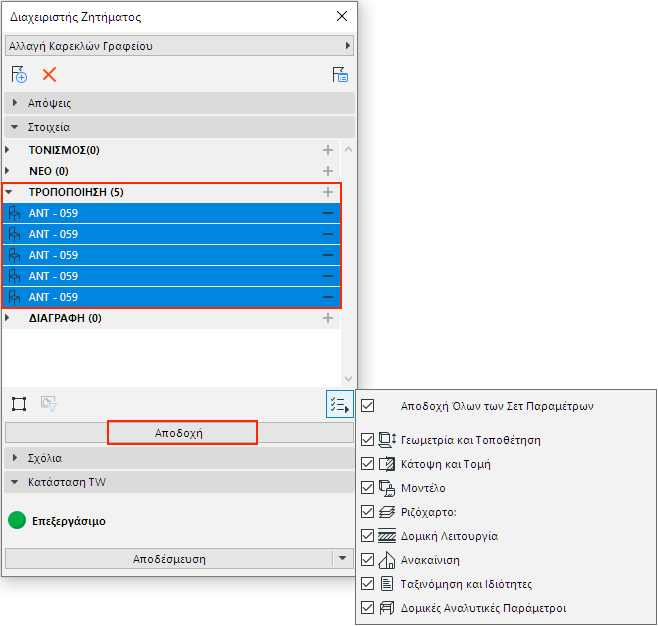Choose menu entry Ταξινόμηση και Ιδιότητες
658x626 pixels.
click(x=466, y=584)
